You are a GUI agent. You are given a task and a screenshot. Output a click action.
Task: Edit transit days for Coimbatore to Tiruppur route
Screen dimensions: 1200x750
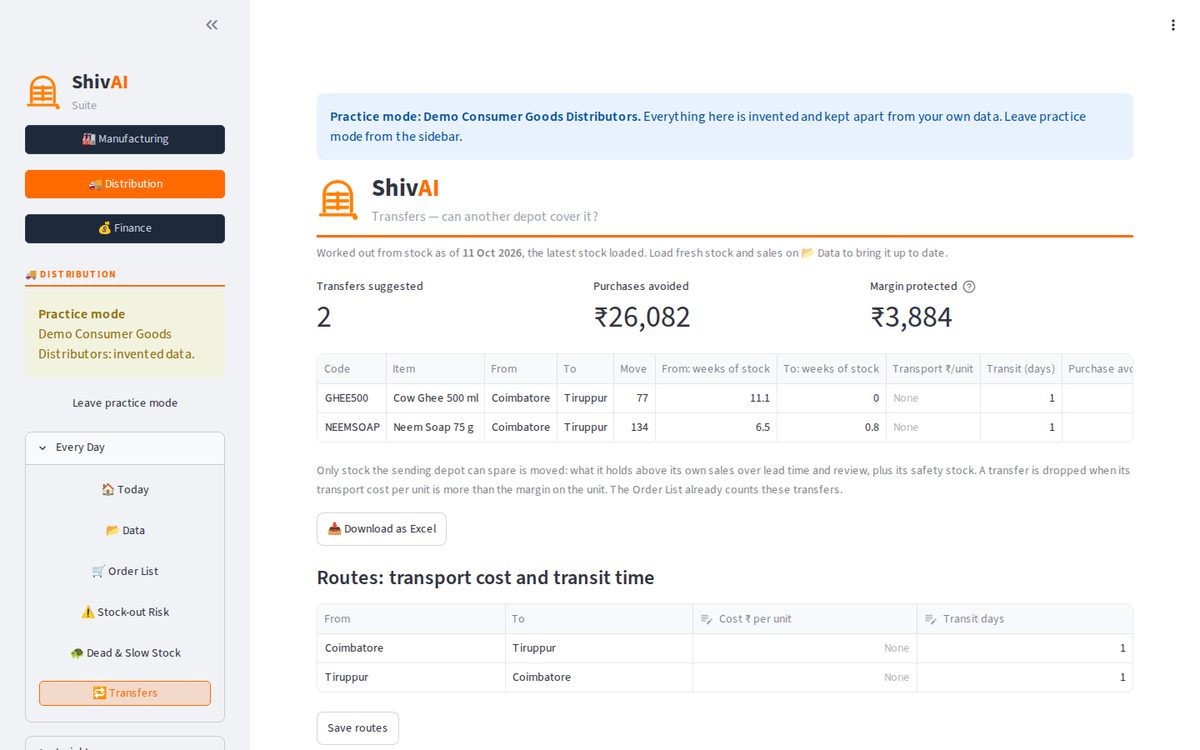[1025, 648]
